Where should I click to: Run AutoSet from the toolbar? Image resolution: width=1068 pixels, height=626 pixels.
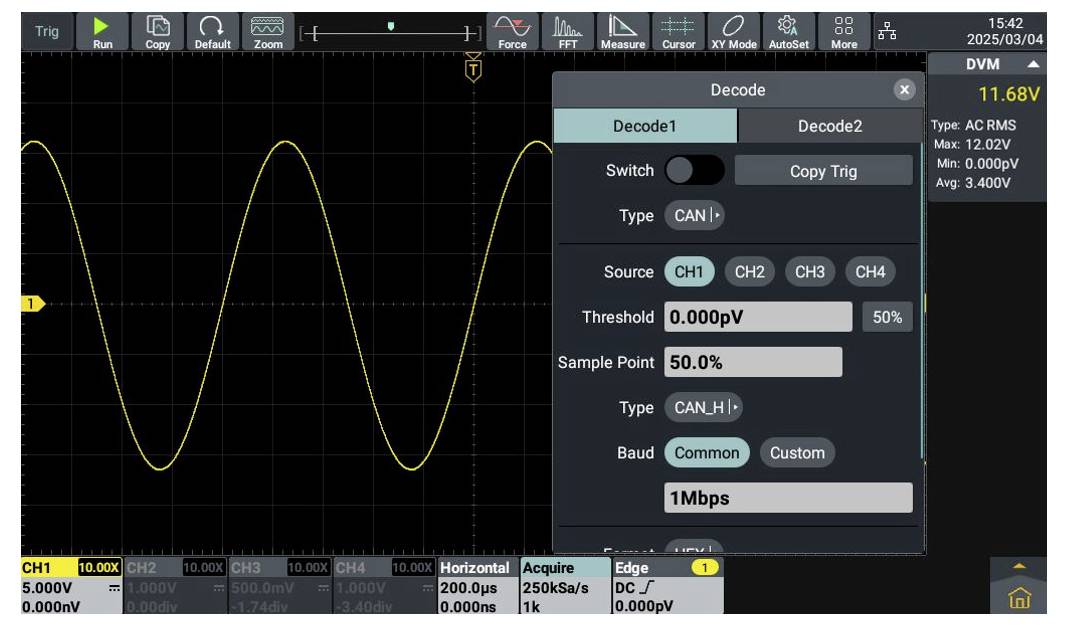click(x=787, y=31)
